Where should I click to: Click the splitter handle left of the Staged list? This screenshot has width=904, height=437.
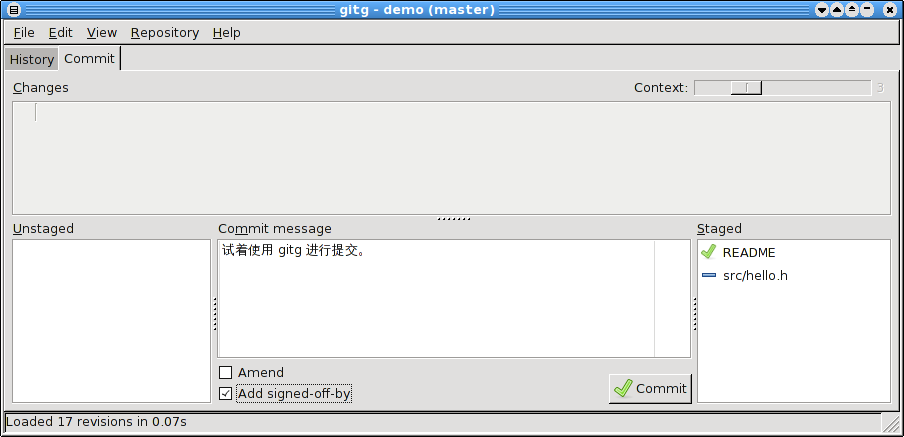pyautogui.click(x=694, y=314)
